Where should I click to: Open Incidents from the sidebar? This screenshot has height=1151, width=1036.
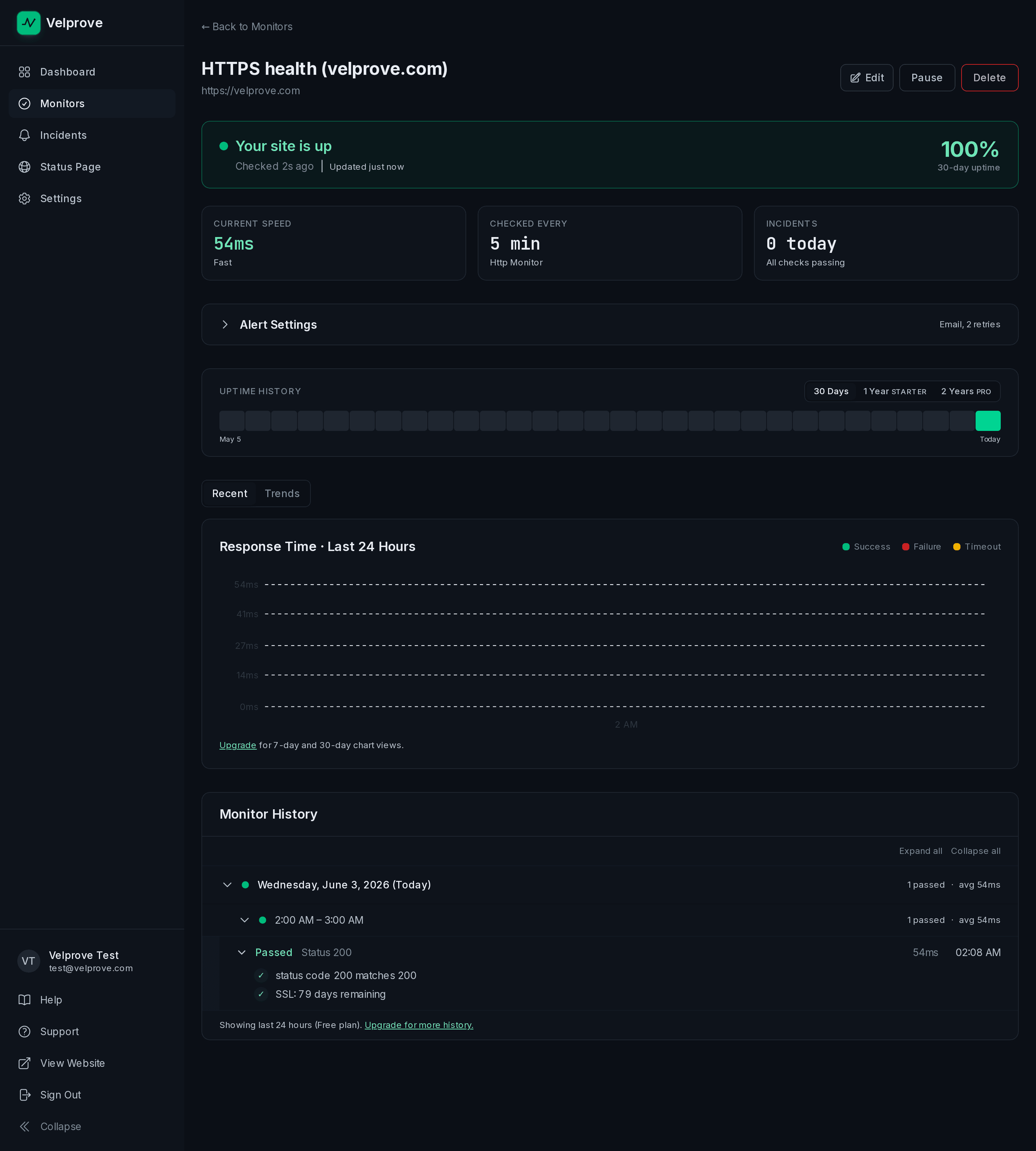[92, 136]
